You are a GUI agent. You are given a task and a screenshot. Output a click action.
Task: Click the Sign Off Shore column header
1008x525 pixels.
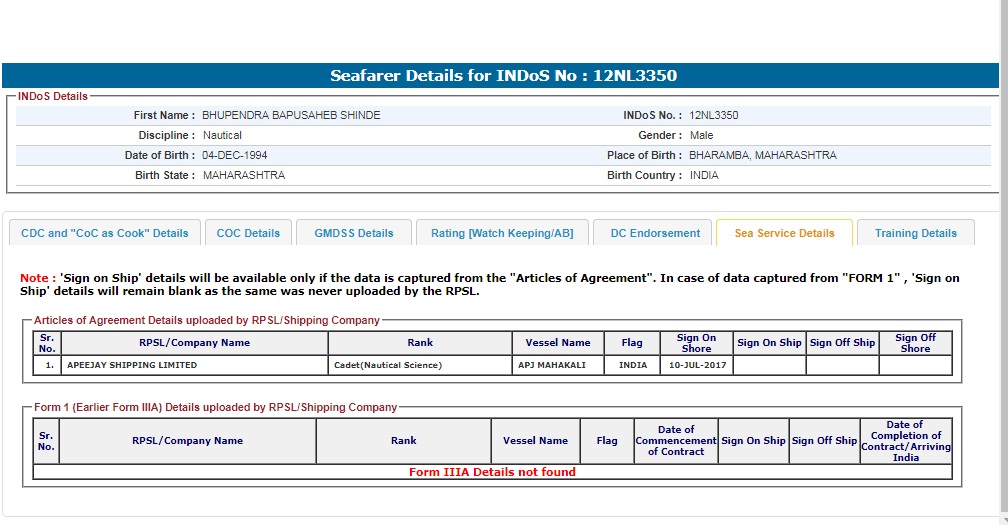[915, 343]
